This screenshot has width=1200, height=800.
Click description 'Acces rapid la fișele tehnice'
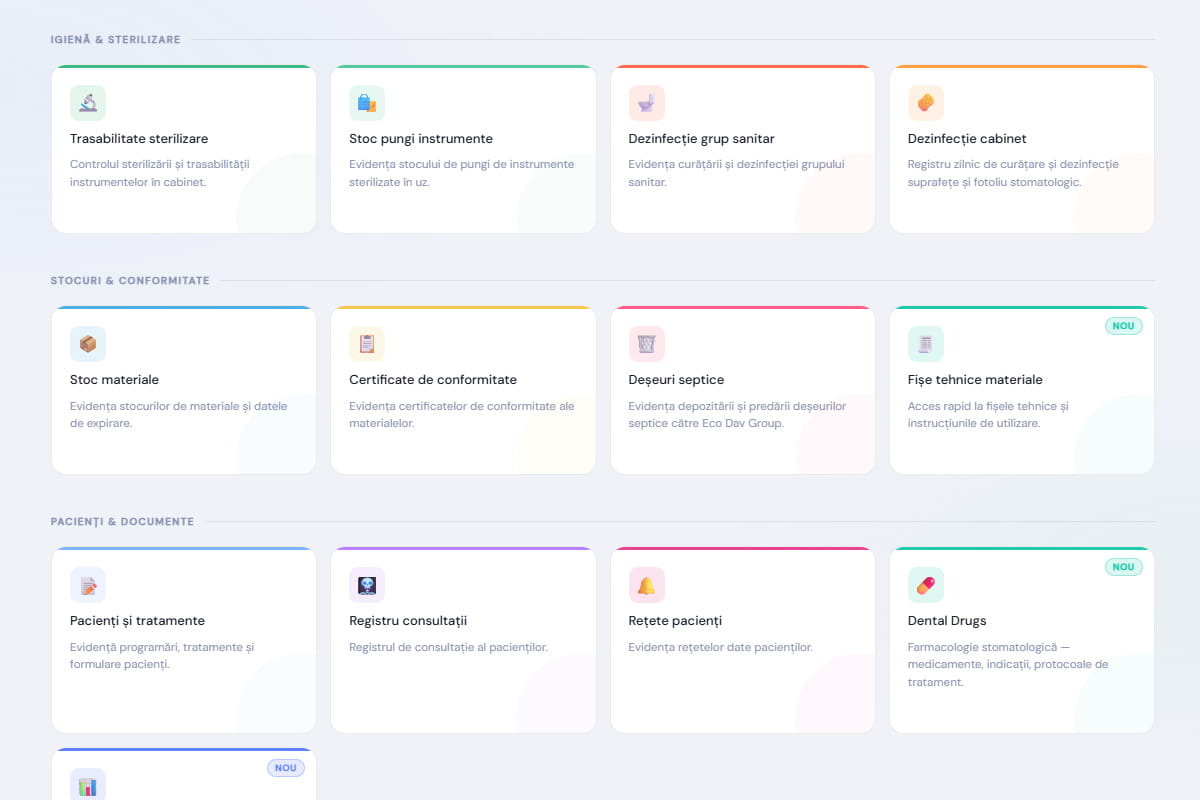[x=988, y=414]
